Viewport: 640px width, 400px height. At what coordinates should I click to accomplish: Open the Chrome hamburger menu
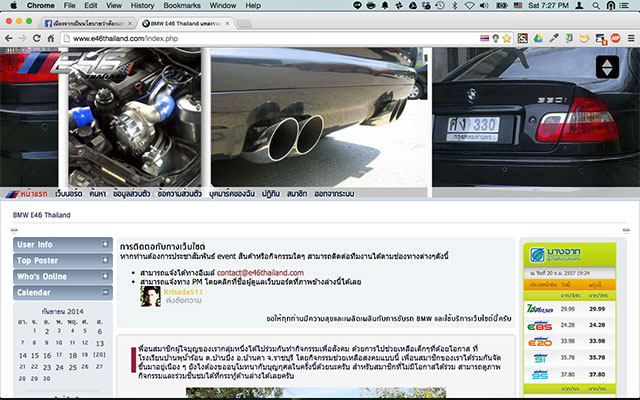click(x=631, y=38)
